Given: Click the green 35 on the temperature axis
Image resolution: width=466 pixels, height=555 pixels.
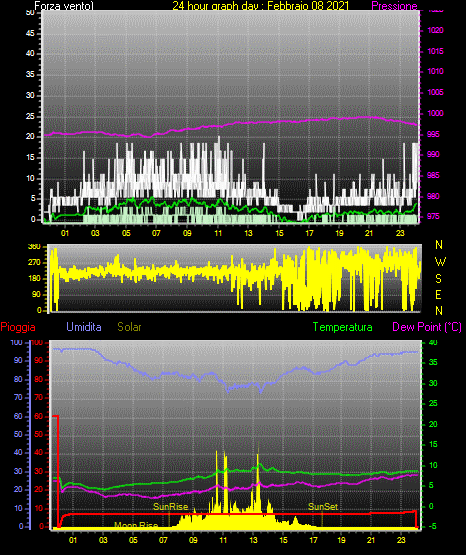Looking at the screenshot, I should coord(433,362).
